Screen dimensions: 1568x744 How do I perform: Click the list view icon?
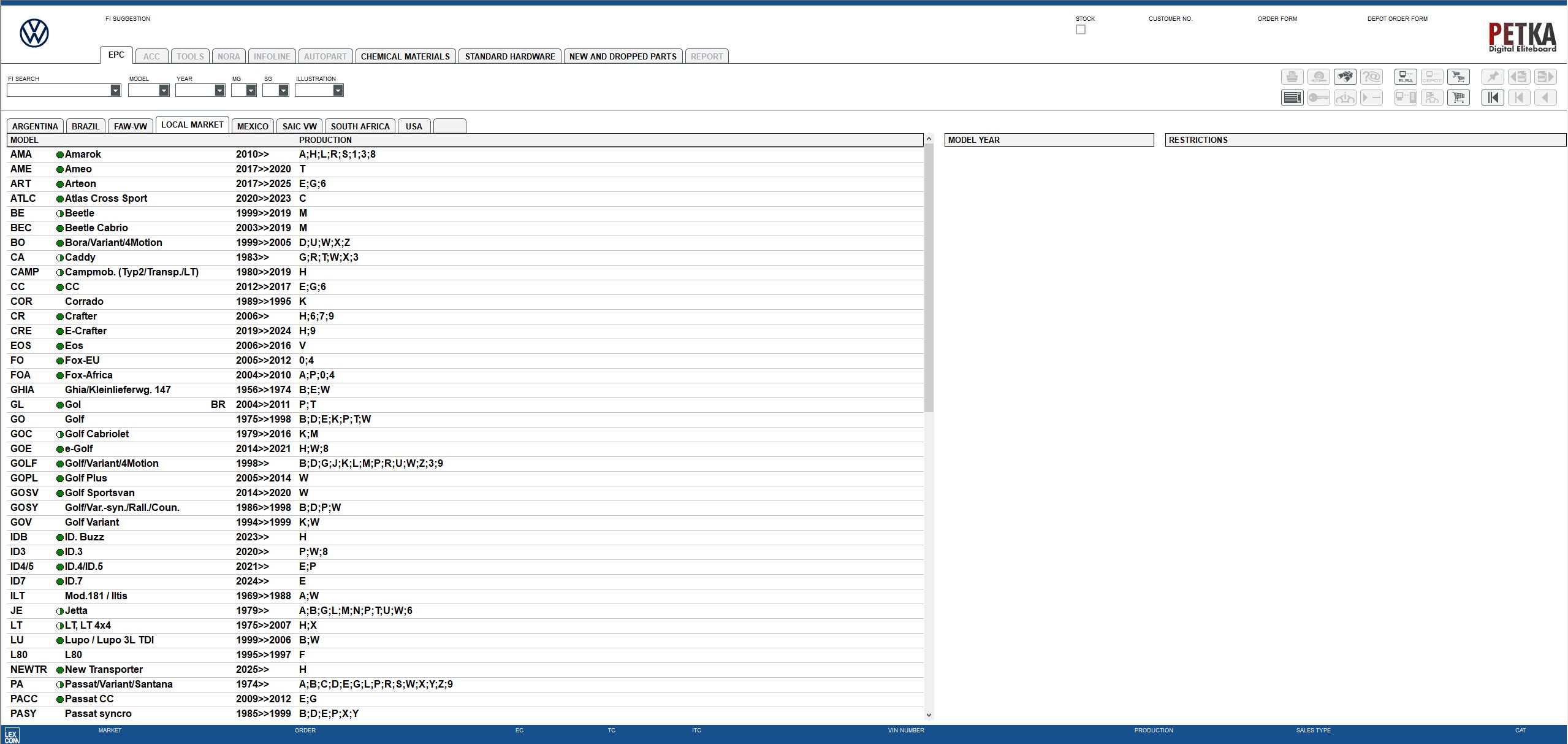tap(1292, 98)
